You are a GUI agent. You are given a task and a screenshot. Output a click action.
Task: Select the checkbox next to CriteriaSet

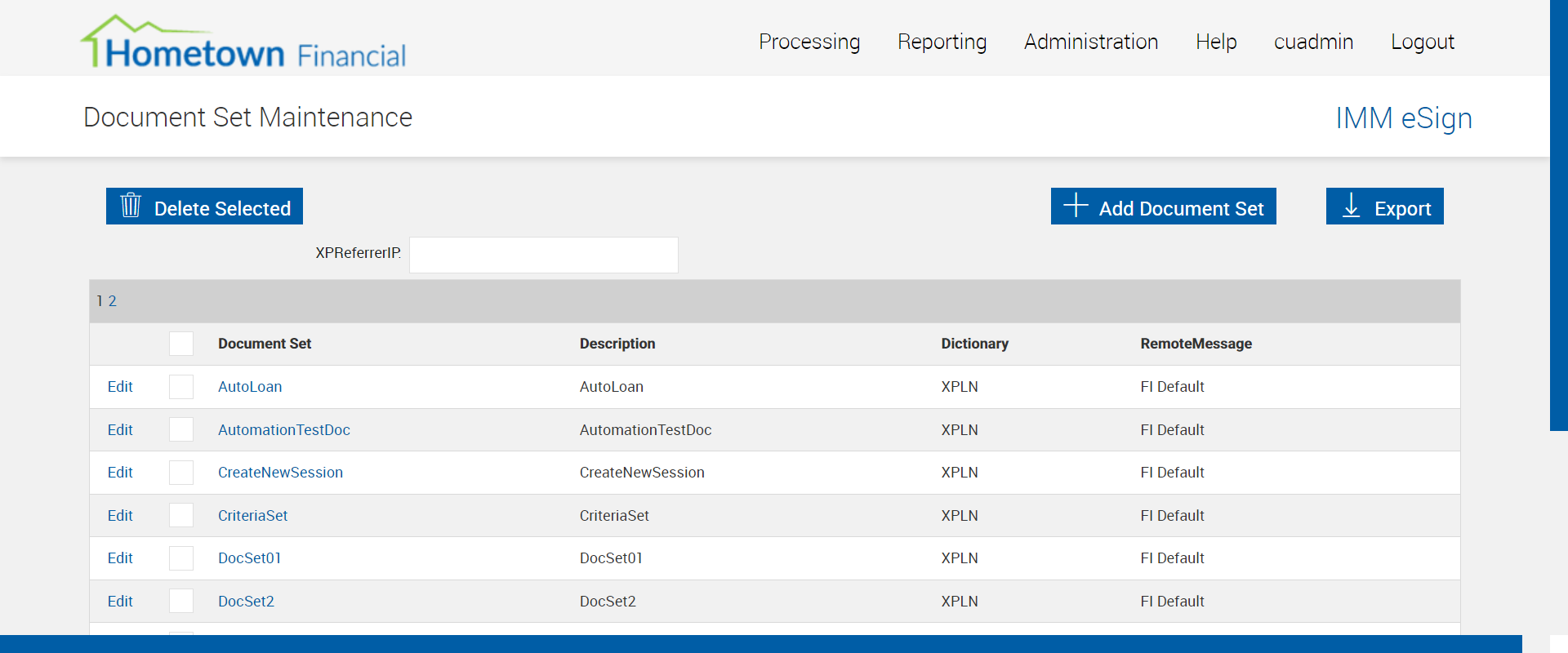(x=181, y=516)
